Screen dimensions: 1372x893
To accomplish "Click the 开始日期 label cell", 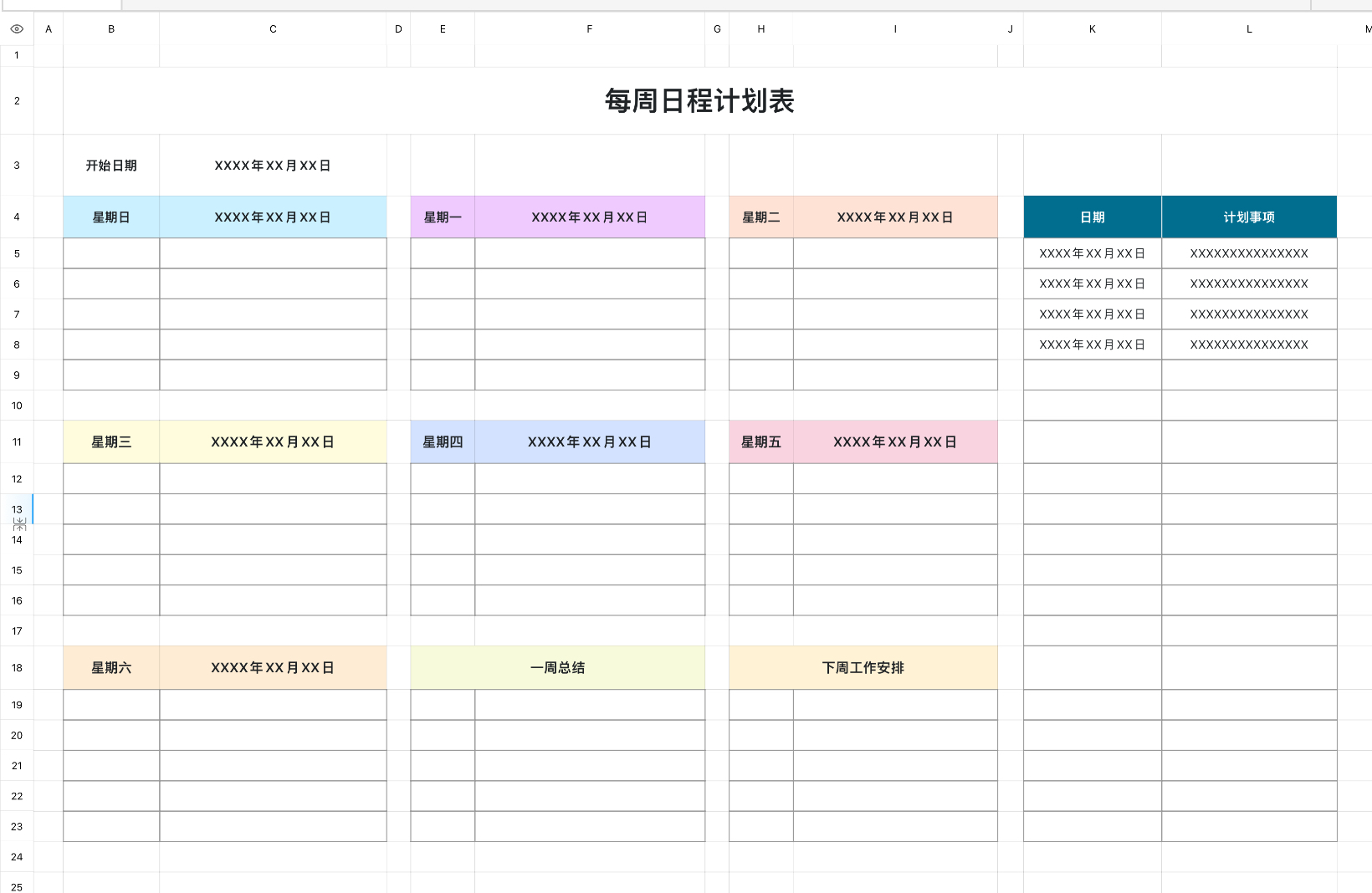I will (x=111, y=166).
